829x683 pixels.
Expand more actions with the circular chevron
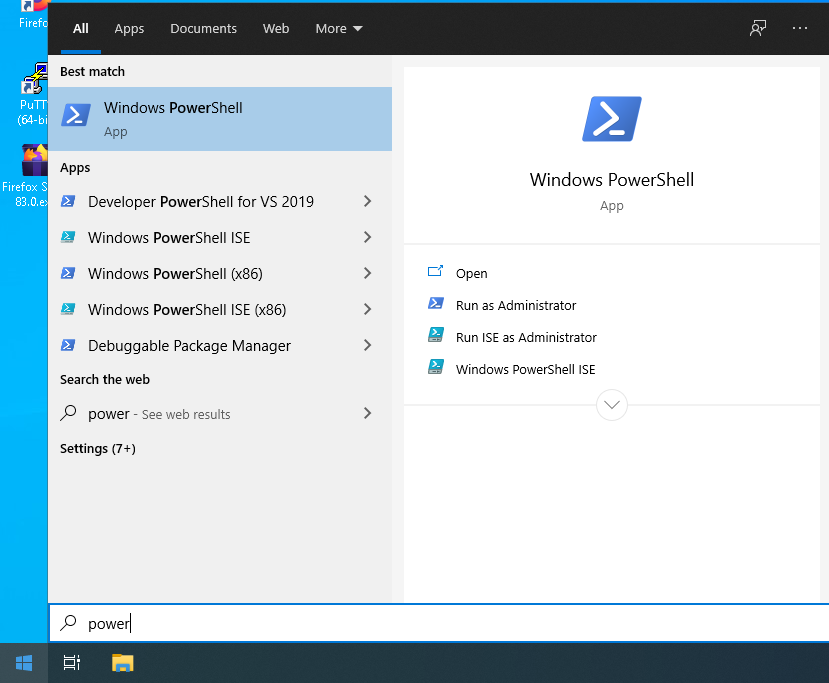pyautogui.click(x=612, y=405)
